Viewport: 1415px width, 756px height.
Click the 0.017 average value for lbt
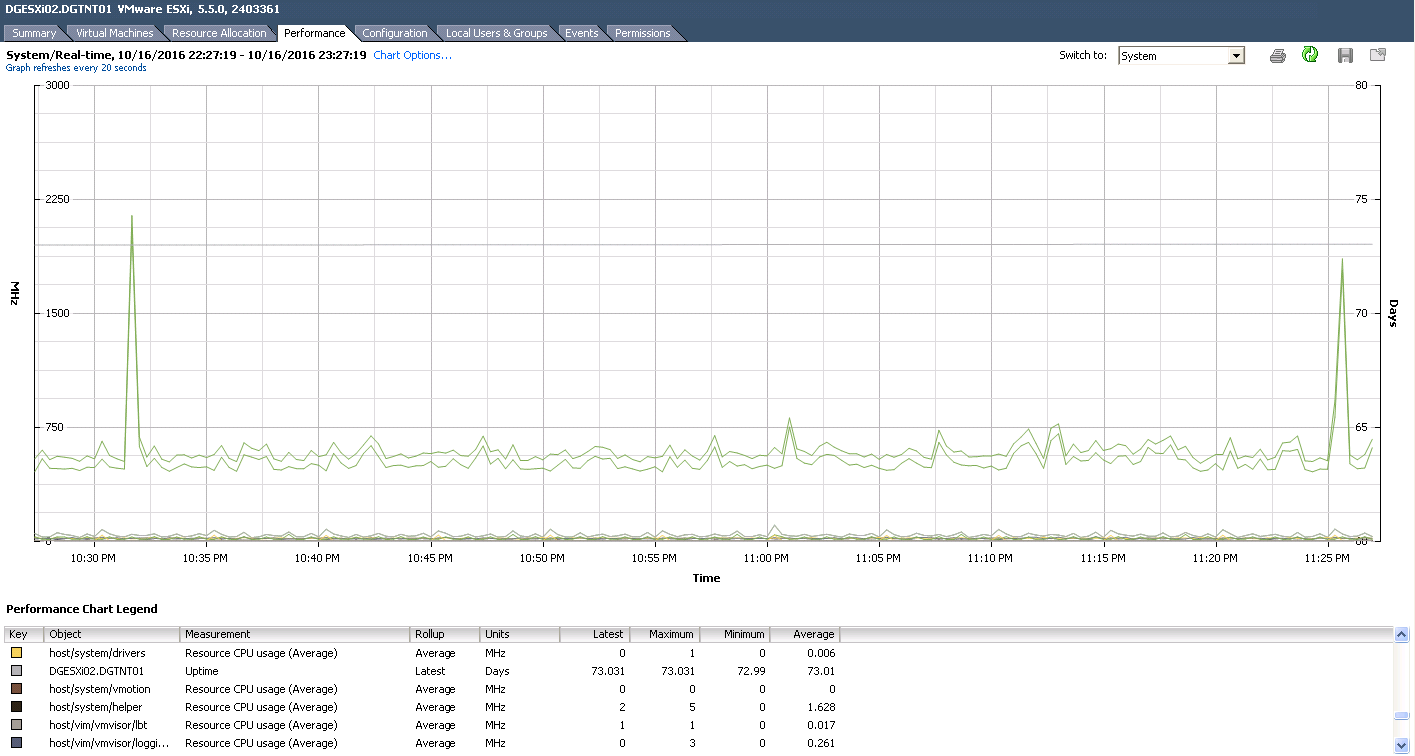pyautogui.click(x=820, y=725)
